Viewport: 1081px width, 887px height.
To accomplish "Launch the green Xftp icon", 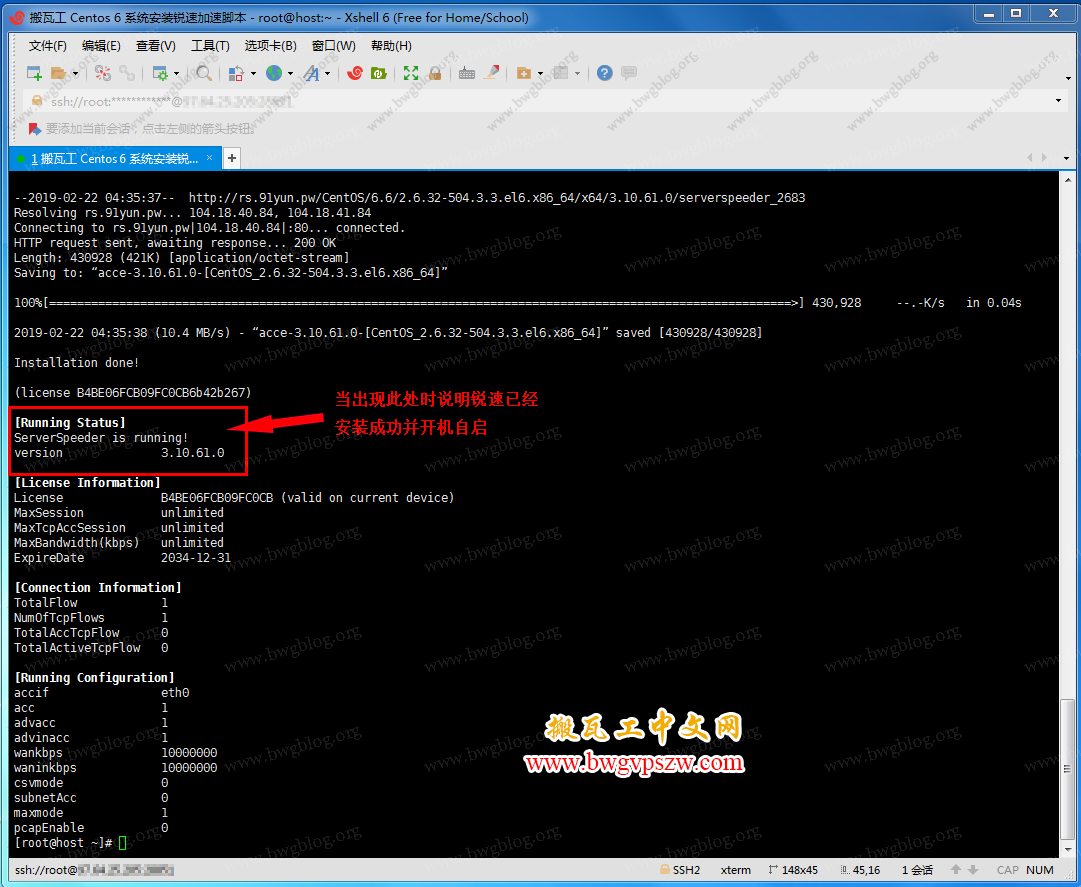I will point(378,73).
